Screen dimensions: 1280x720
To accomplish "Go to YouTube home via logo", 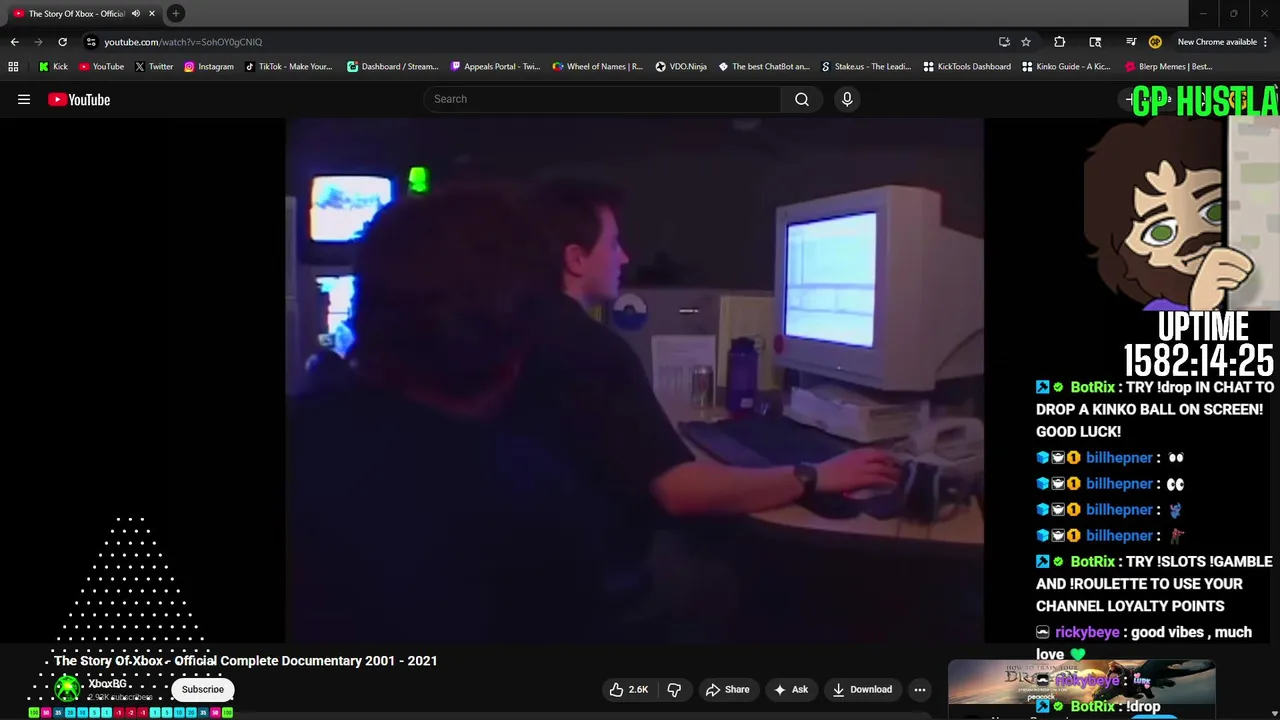I will click(x=79, y=99).
